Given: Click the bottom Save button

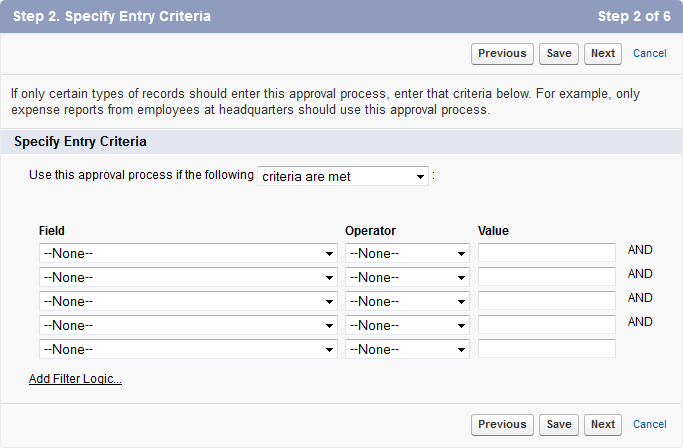Looking at the screenshot, I should [559, 425].
